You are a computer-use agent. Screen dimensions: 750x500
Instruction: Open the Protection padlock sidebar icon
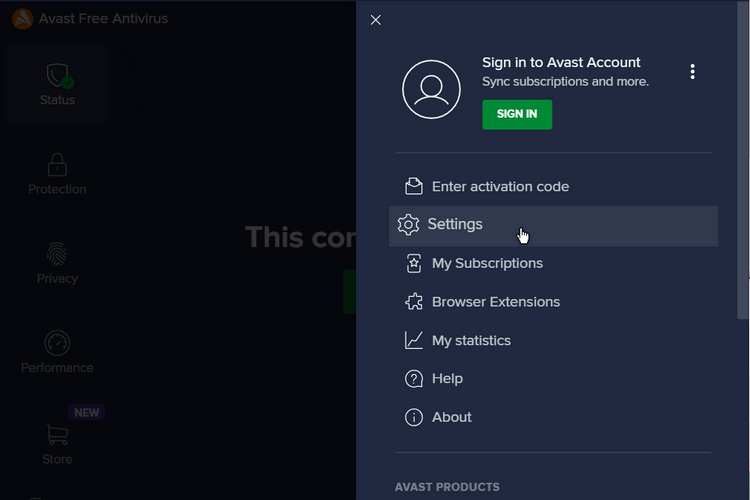pyautogui.click(x=57, y=165)
